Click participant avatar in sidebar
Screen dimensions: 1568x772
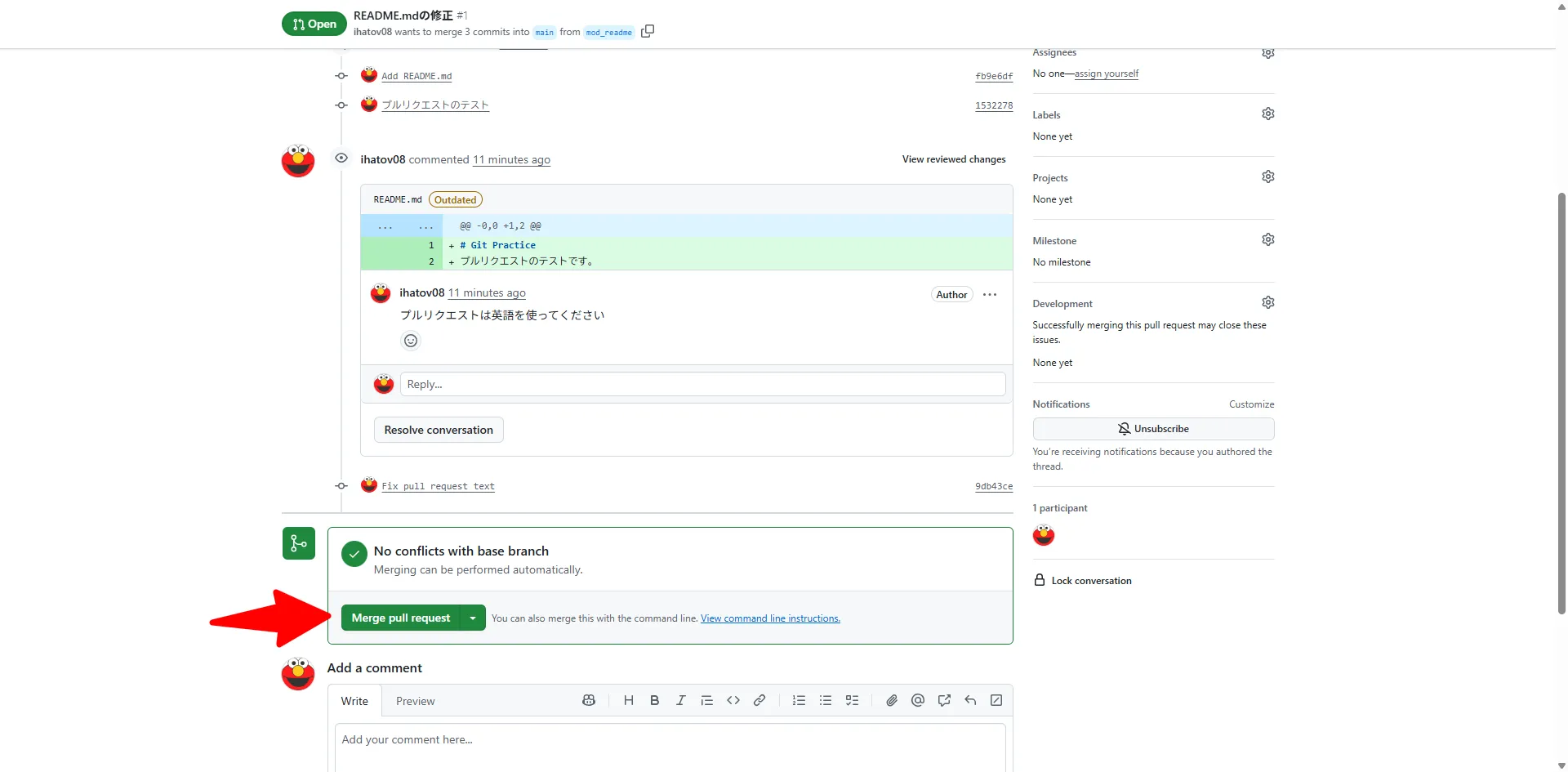tap(1044, 535)
